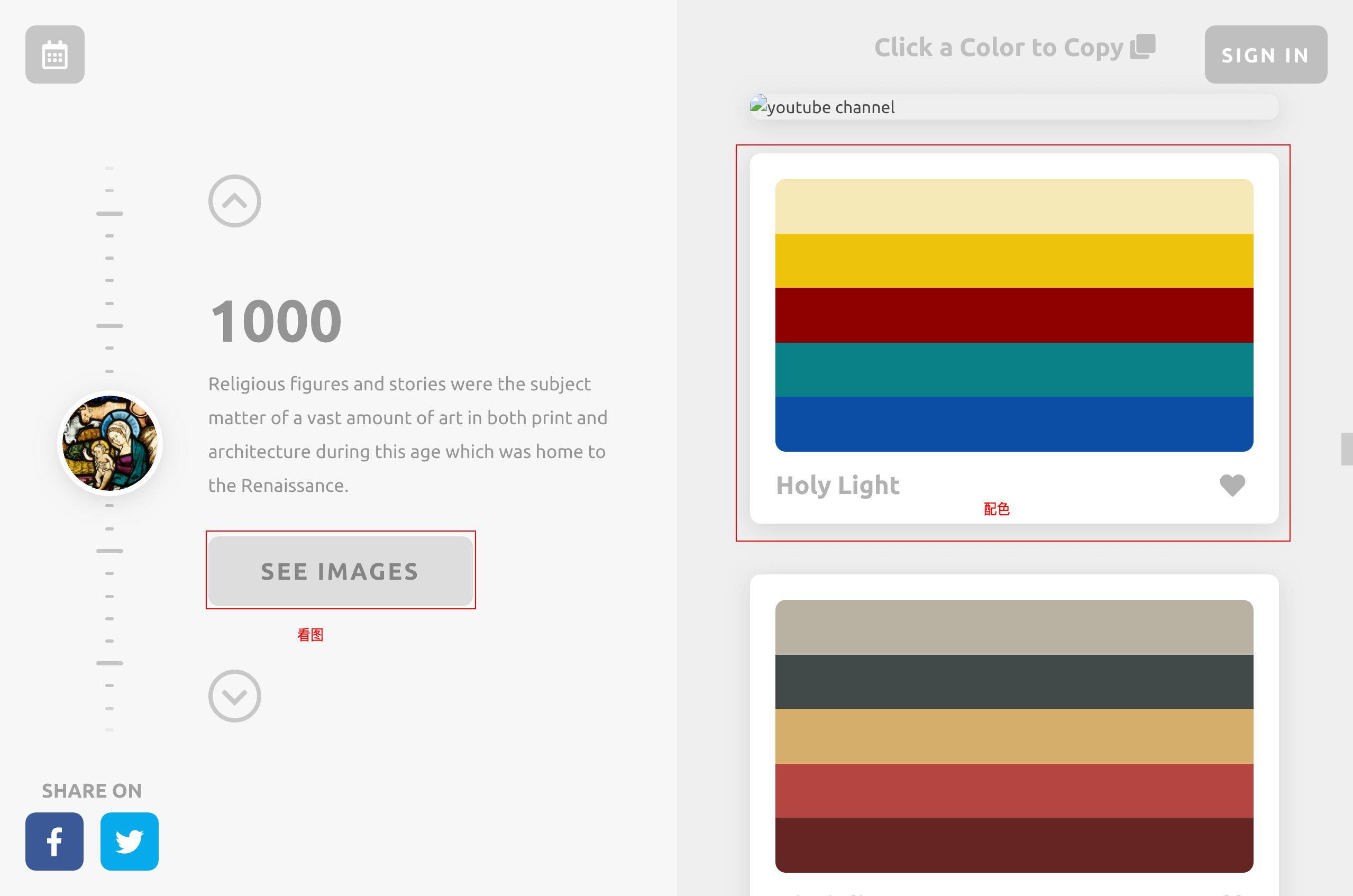Click the stained glass circular thumbnail
The width and height of the screenshot is (1353, 896).
point(109,443)
